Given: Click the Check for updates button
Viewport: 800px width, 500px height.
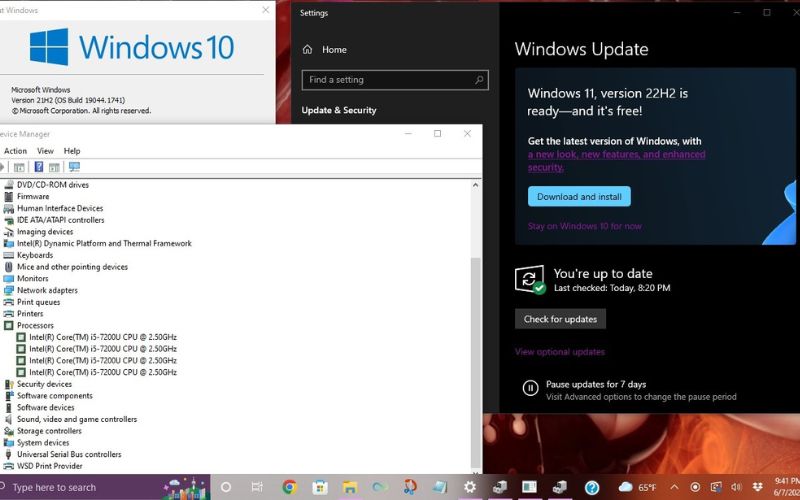Looking at the screenshot, I should (x=560, y=319).
